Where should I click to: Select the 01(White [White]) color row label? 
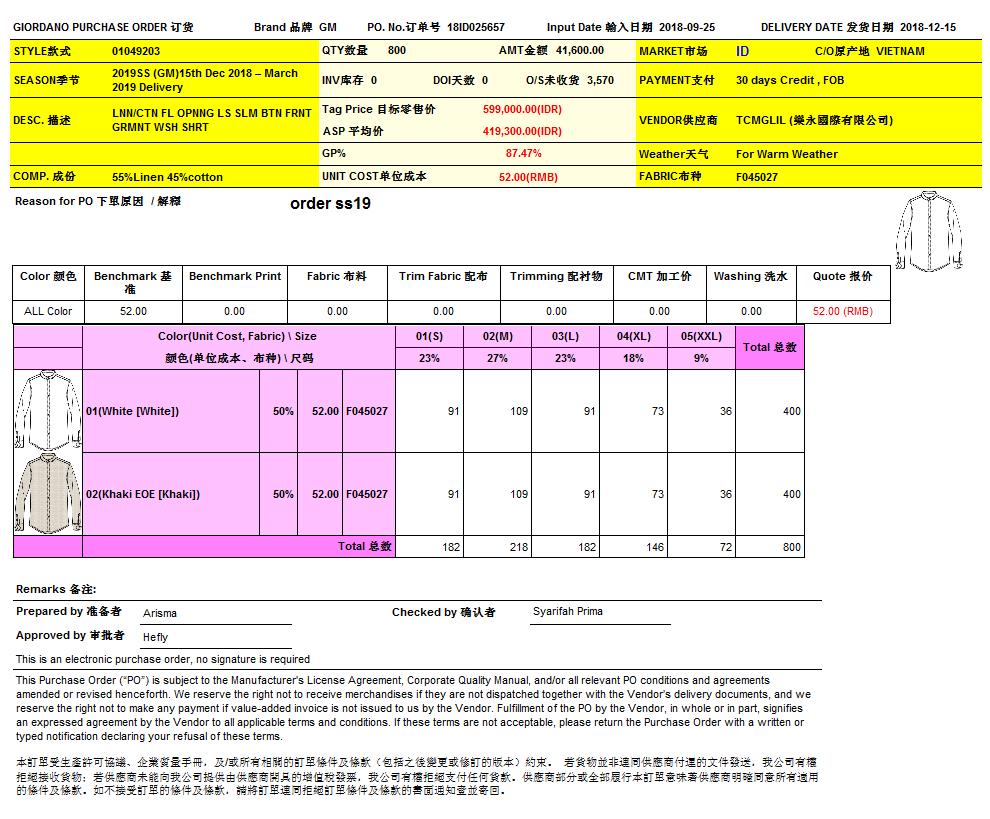tap(132, 411)
